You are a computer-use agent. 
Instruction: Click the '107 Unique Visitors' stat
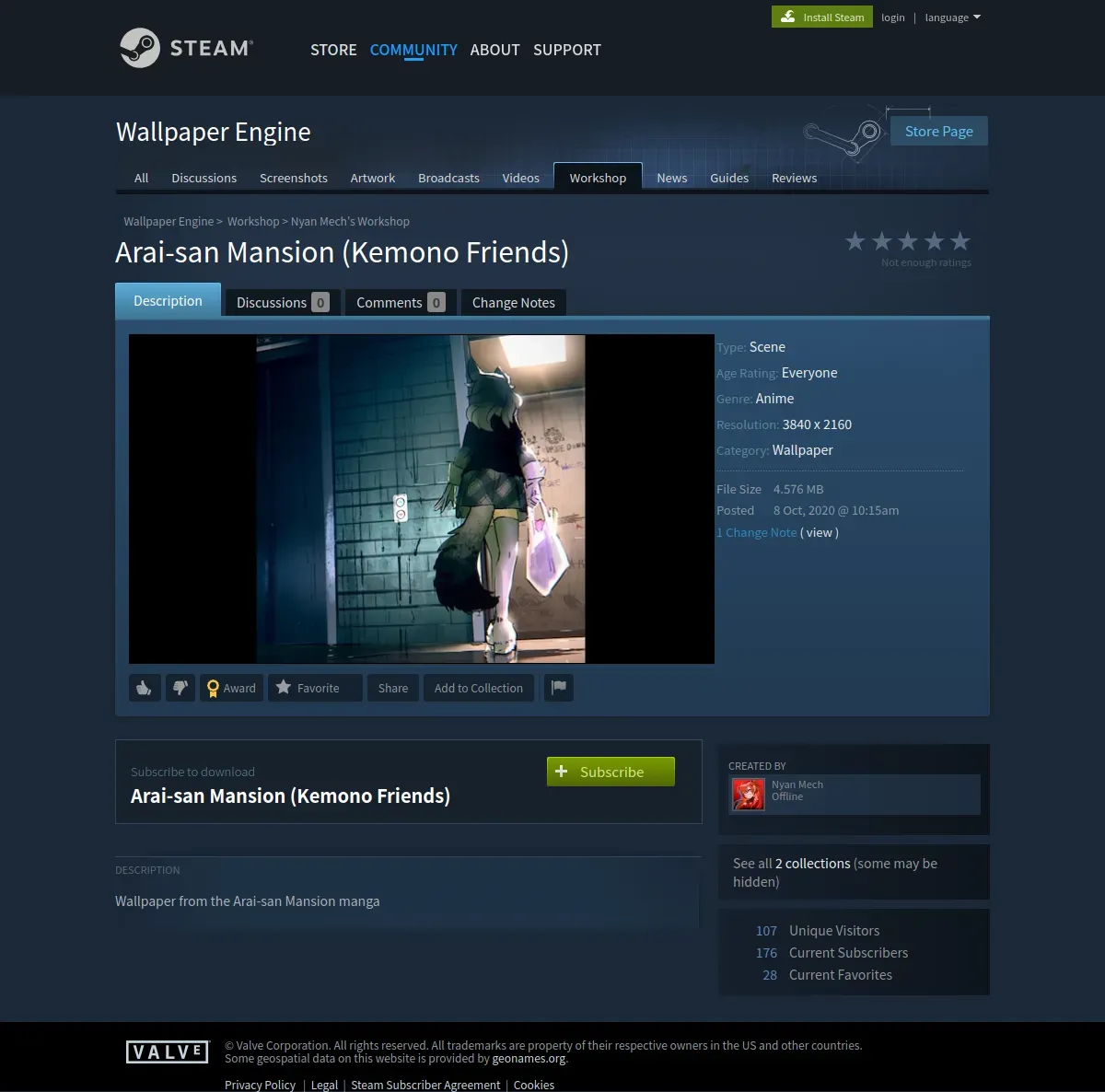(818, 931)
